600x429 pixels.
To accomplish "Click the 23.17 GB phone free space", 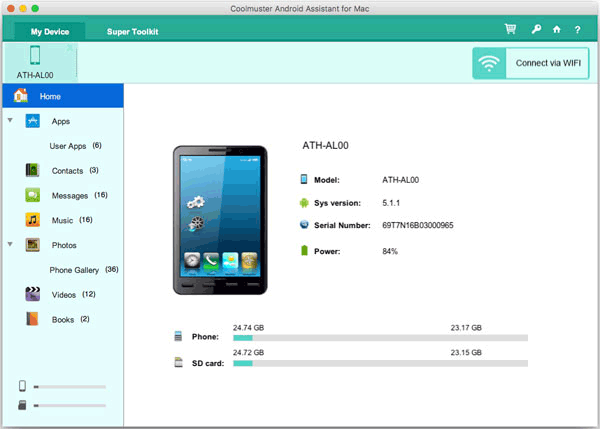I will click(x=466, y=328).
